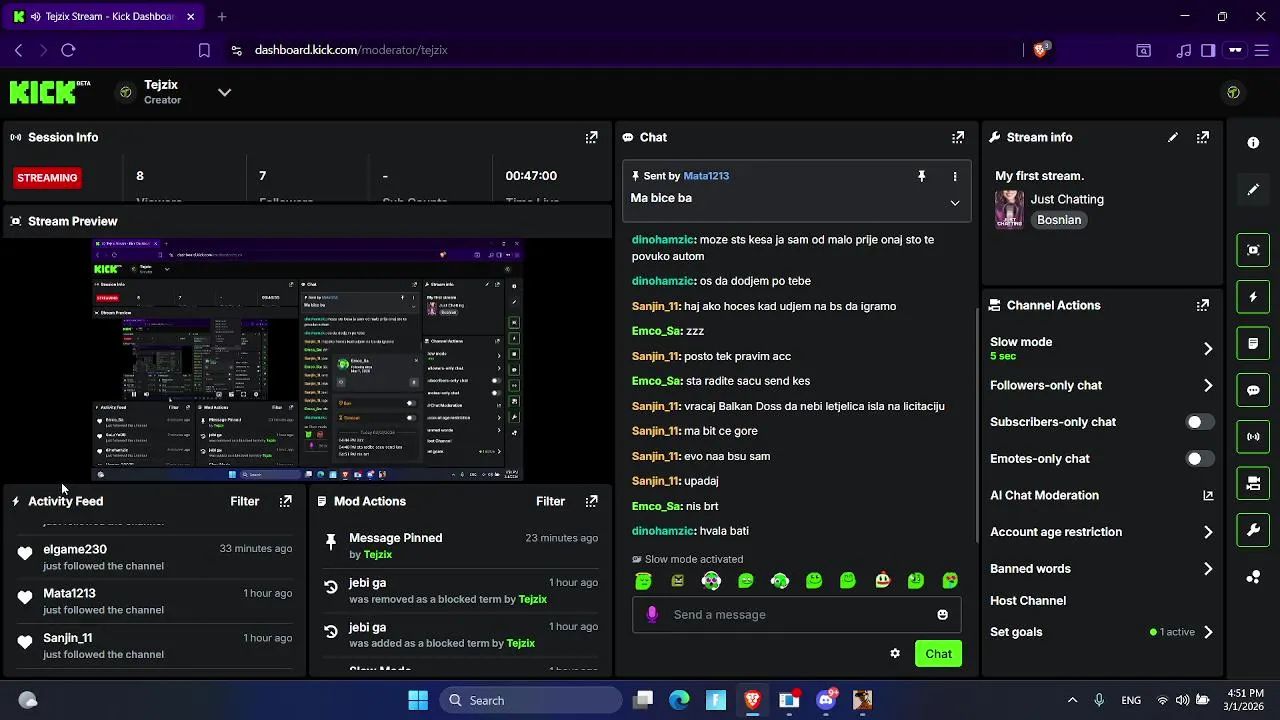Click the taskbar Search box
This screenshot has width=1280, height=720.
[531, 700]
